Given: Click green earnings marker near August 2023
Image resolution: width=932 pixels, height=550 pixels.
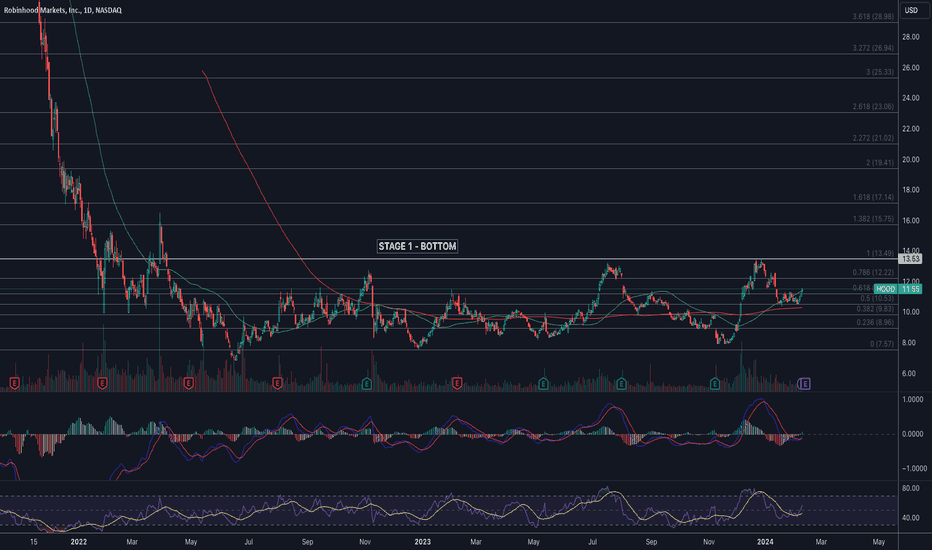Looking at the screenshot, I should [621, 384].
